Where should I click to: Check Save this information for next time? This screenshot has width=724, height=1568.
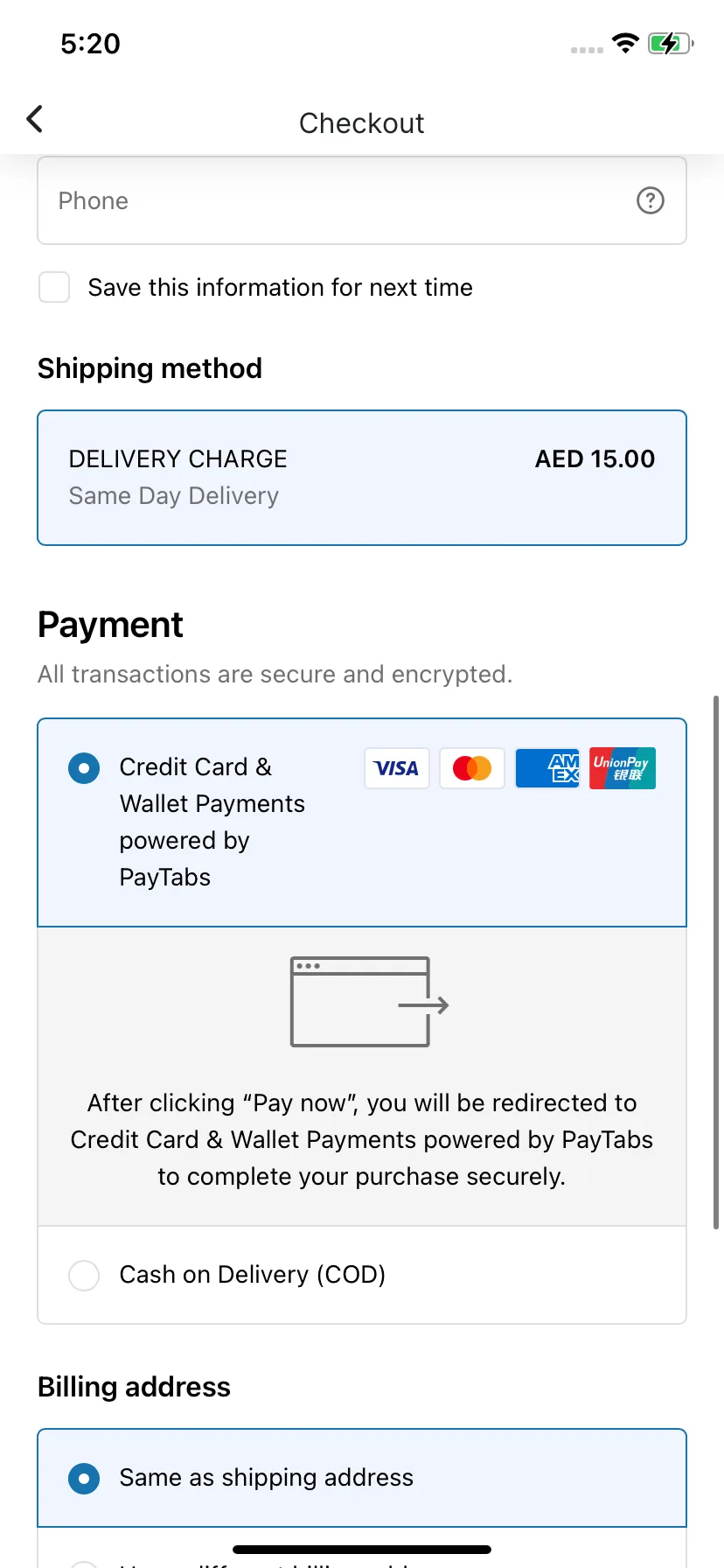click(x=54, y=287)
